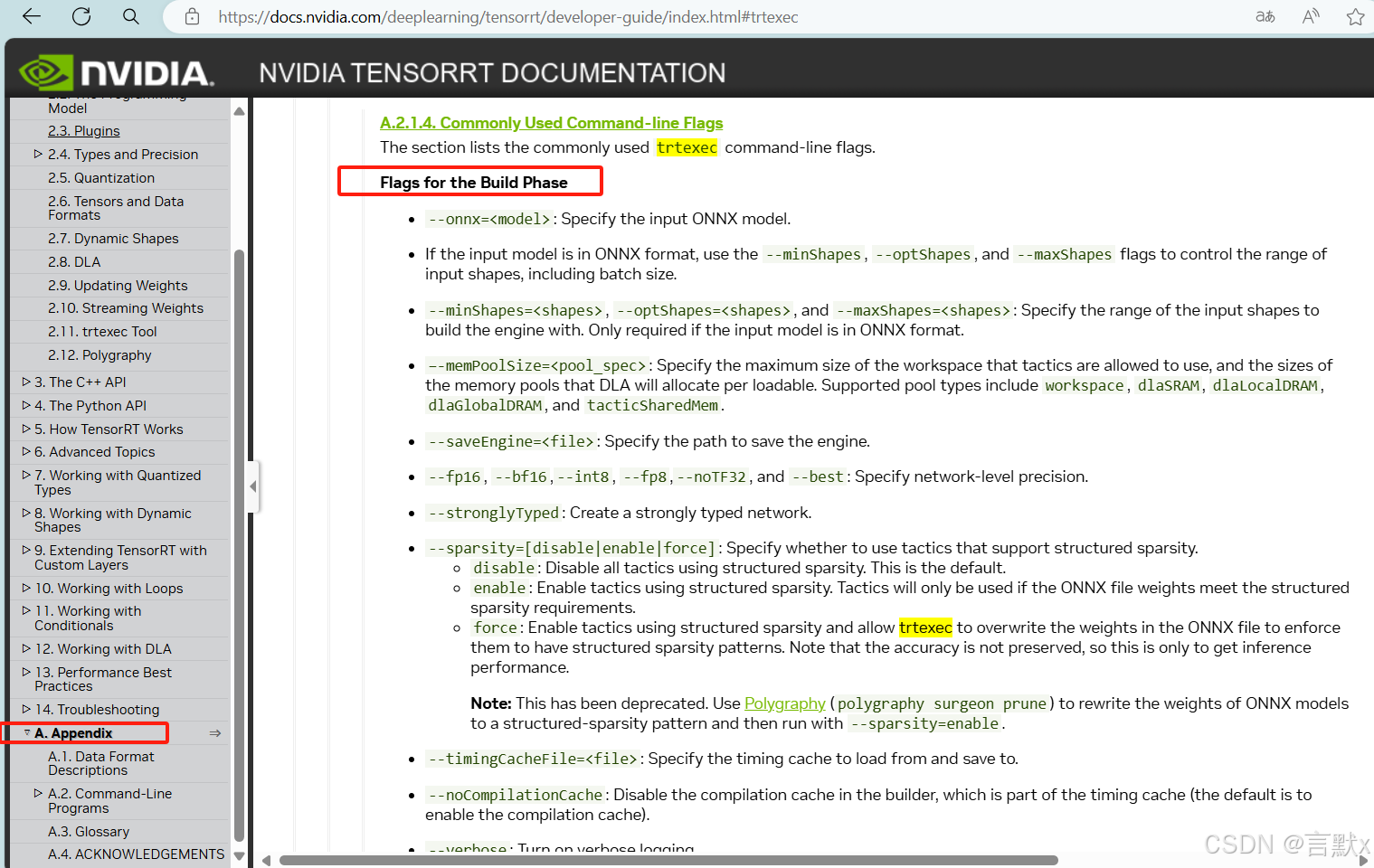
Task: Open the translate page icon
Action: point(1265,16)
